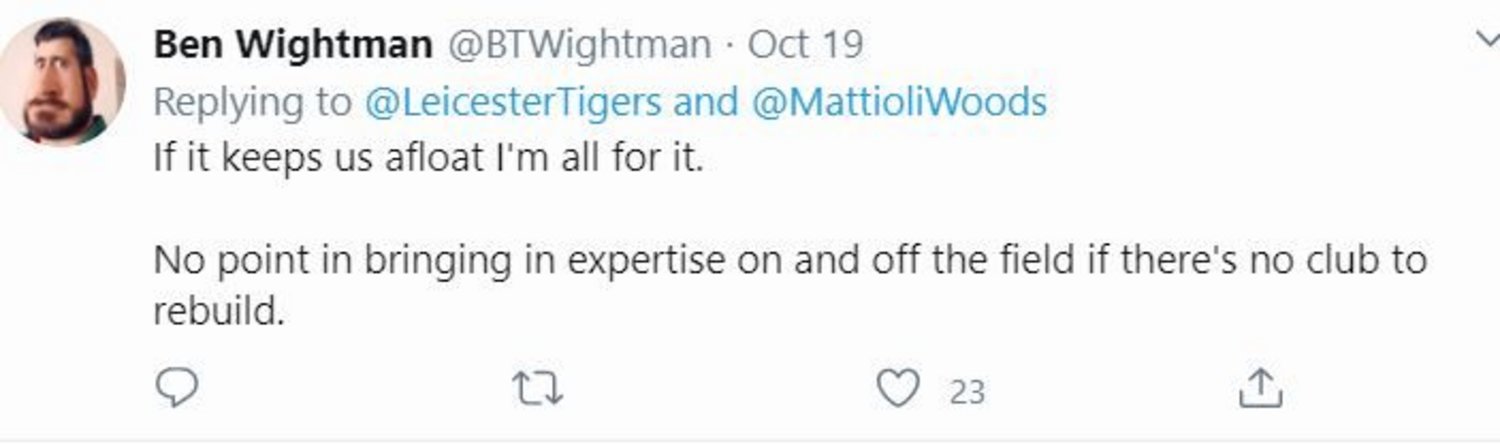Open the share tweet icon

tap(1260, 388)
